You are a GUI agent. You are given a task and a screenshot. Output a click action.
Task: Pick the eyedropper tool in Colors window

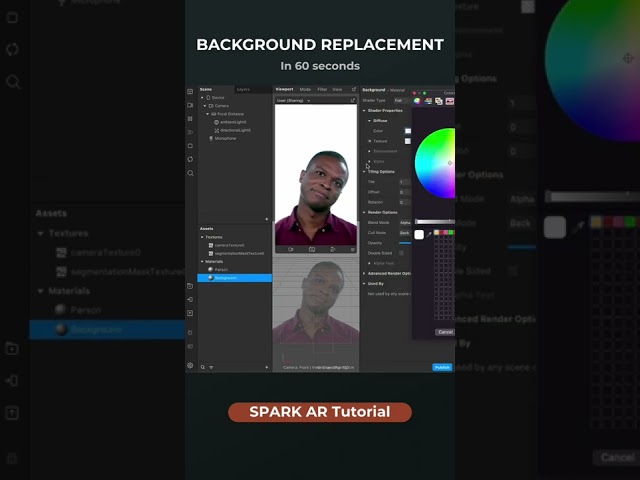coord(429,234)
